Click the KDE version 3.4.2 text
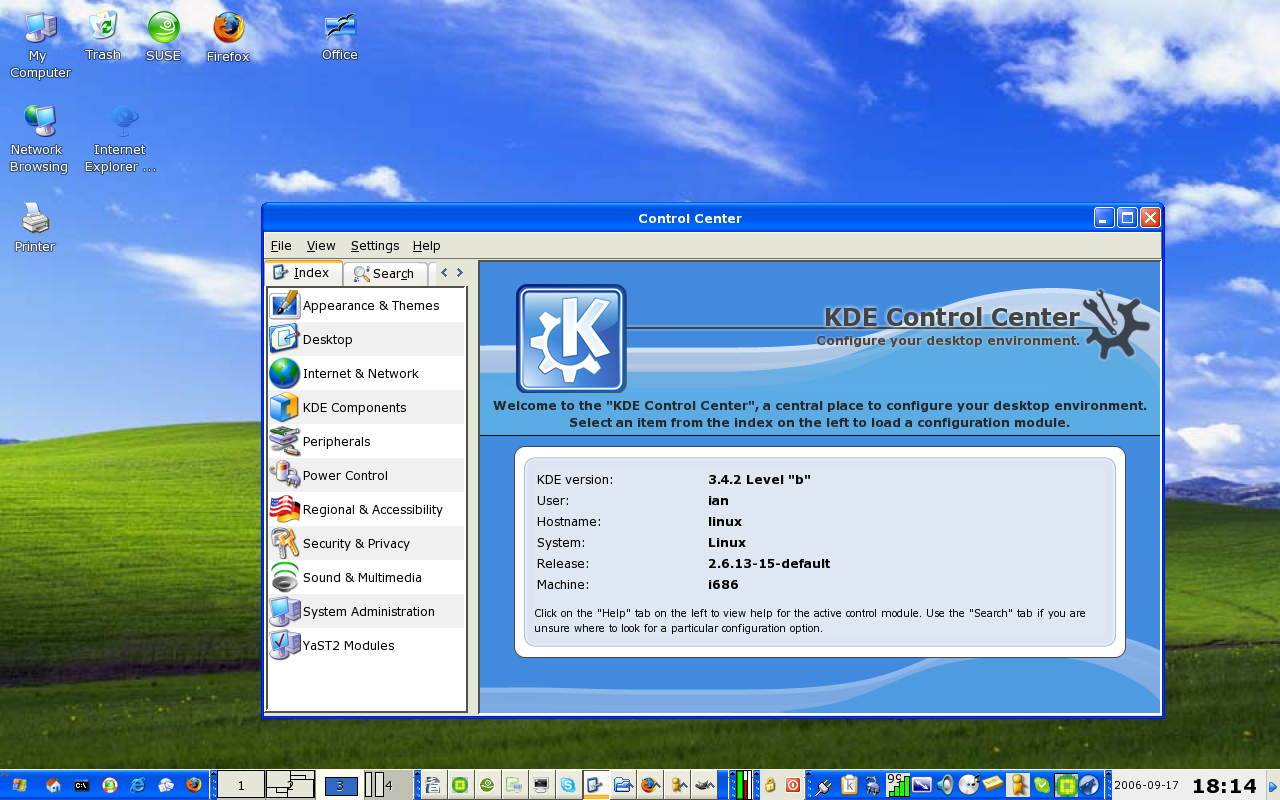This screenshot has height=800, width=1280. pos(759,479)
